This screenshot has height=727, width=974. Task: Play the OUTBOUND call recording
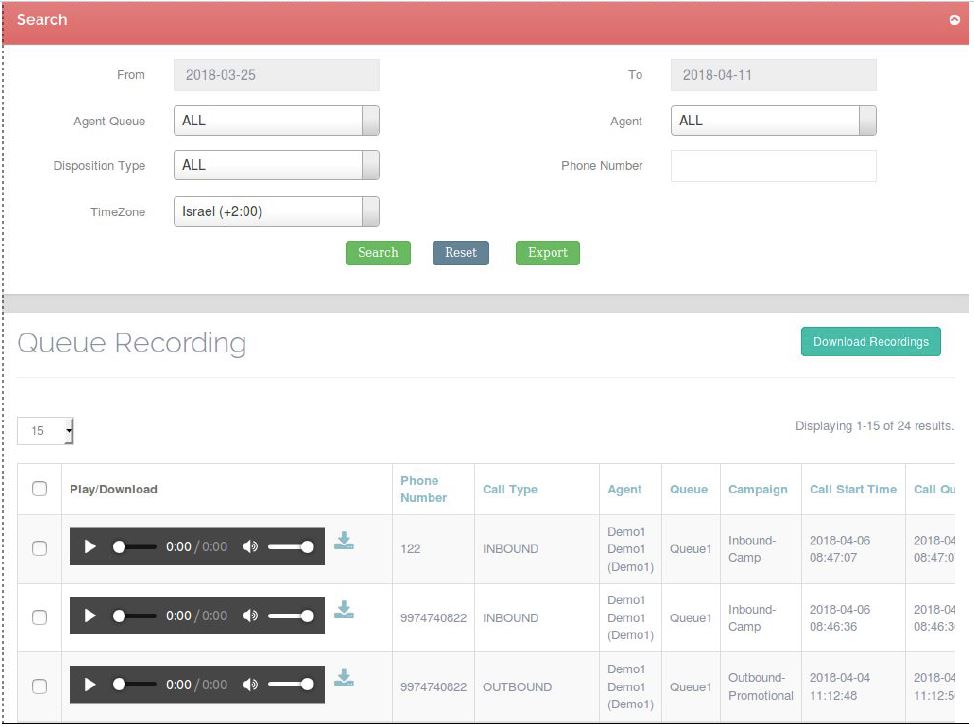90,685
